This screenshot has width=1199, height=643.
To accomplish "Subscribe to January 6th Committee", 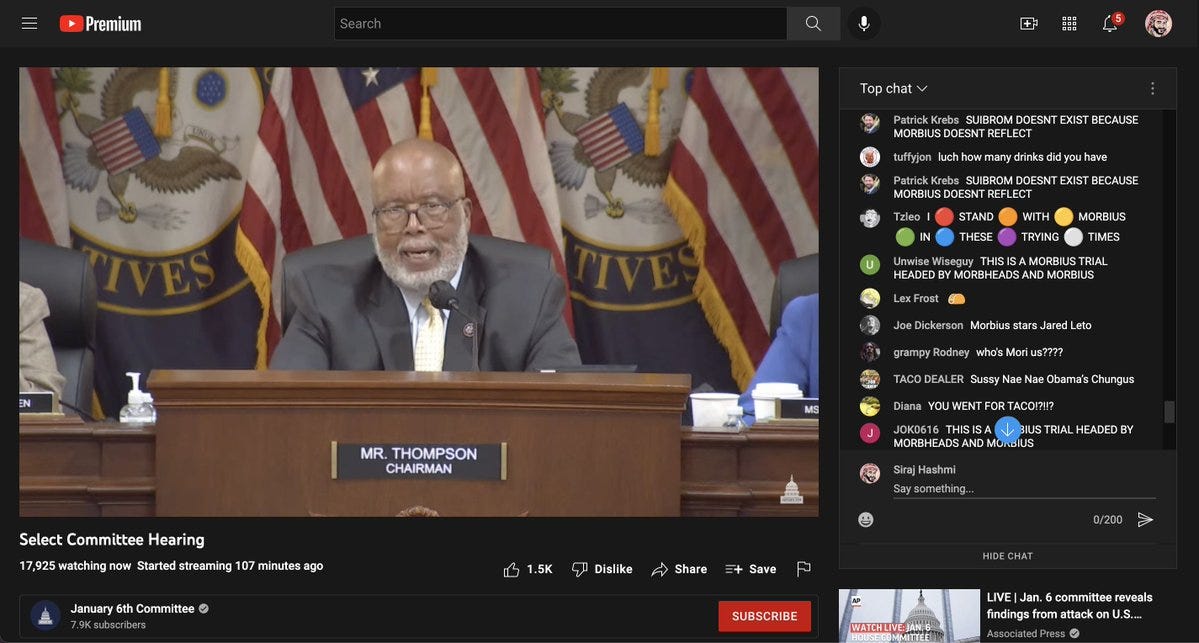I will click(764, 616).
